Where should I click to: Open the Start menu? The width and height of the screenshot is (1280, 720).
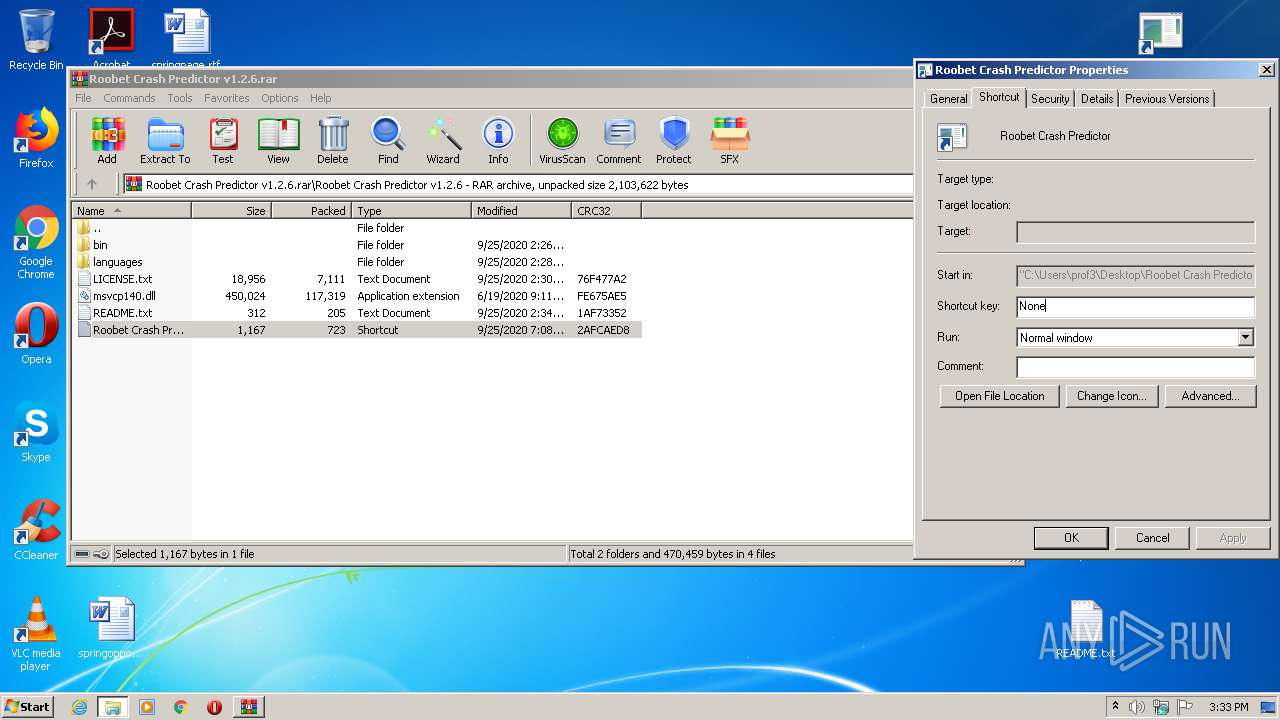pos(27,707)
